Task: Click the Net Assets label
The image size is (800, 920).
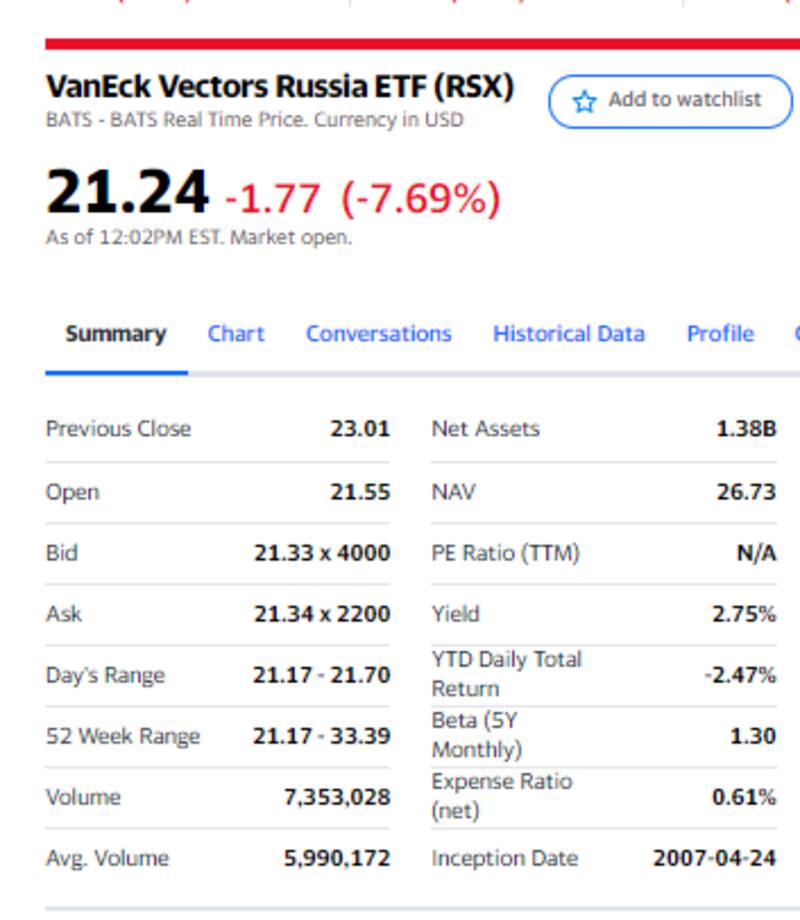Action: 485,429
